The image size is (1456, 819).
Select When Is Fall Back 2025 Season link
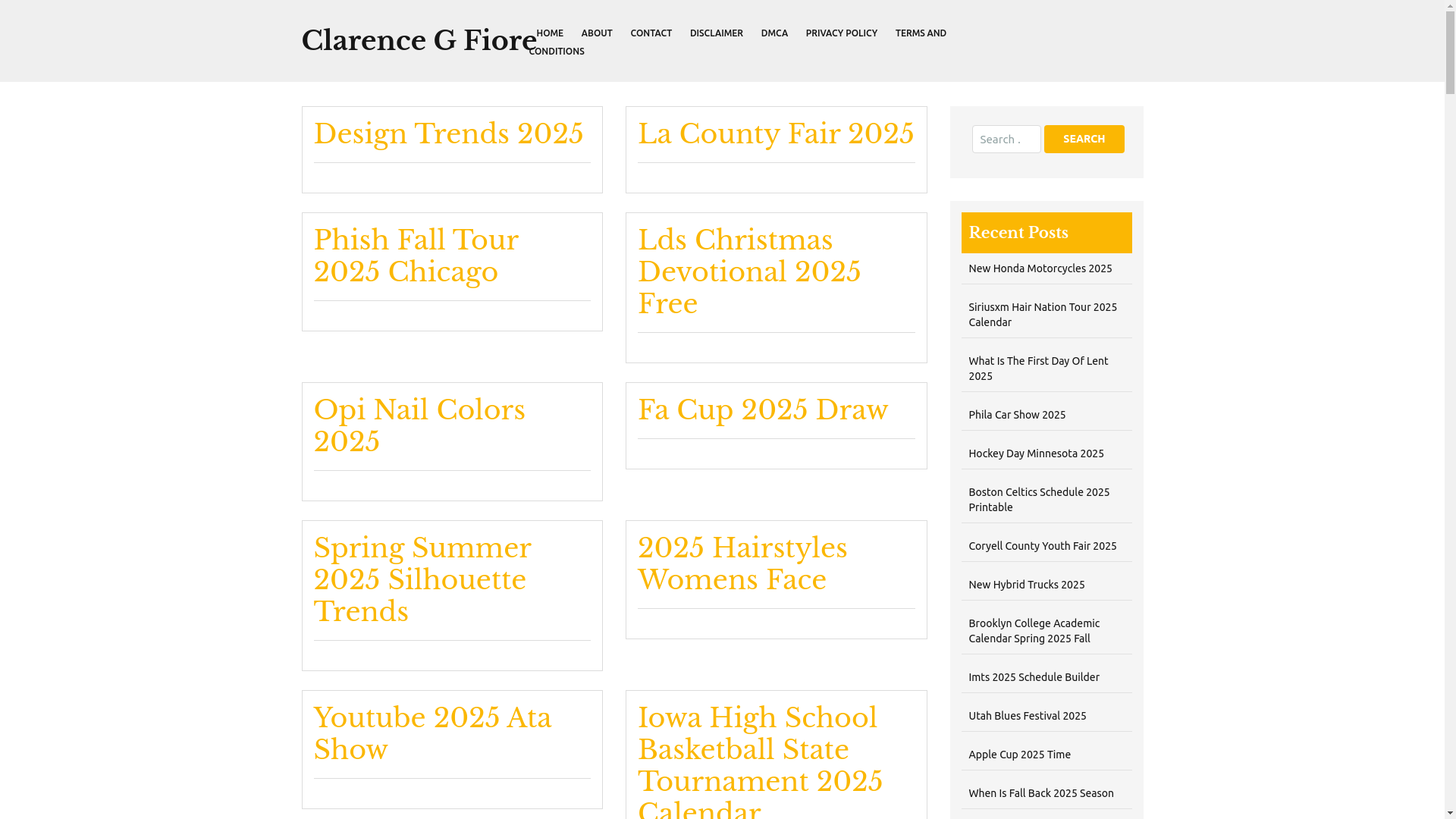coord(1041,793)
